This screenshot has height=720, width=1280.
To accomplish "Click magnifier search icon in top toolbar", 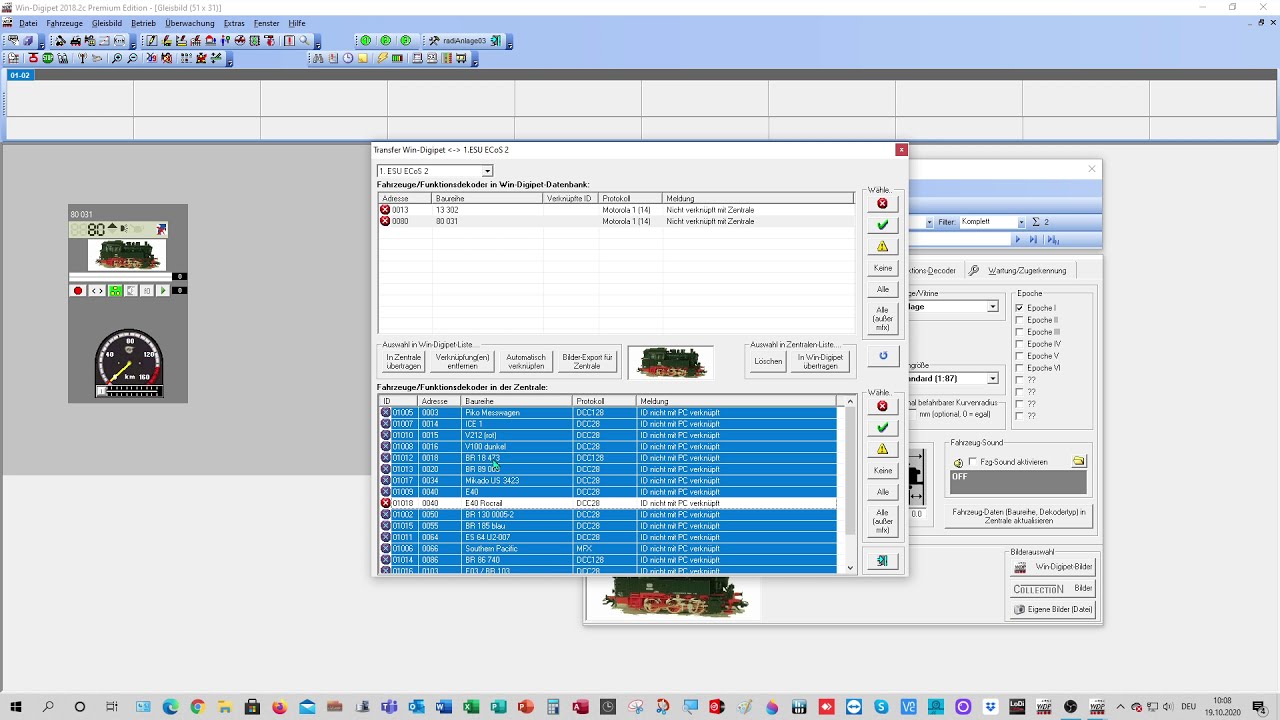I will pos(304,41).
